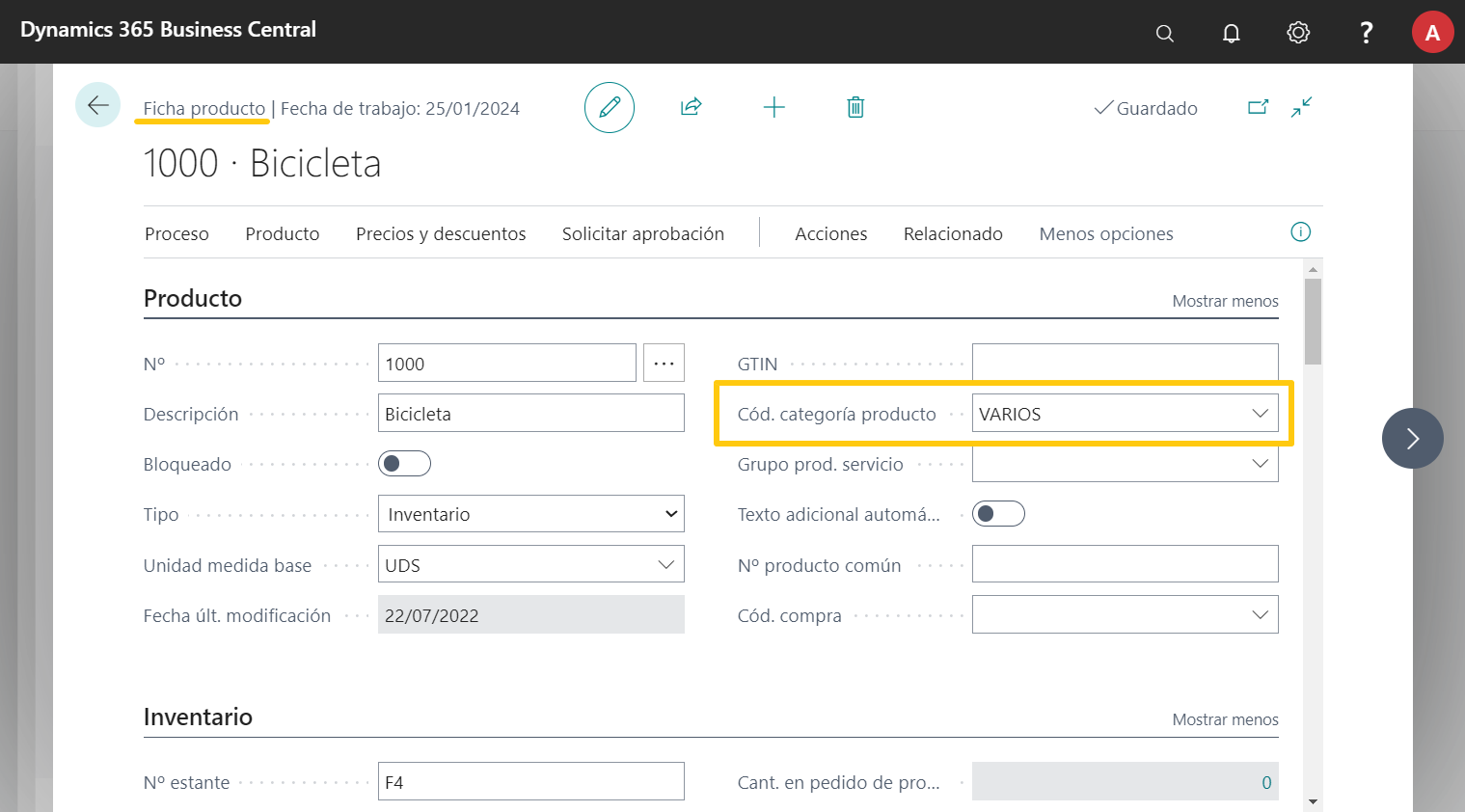Click the 1000 · Bicicleta page title

click(262, 163)
